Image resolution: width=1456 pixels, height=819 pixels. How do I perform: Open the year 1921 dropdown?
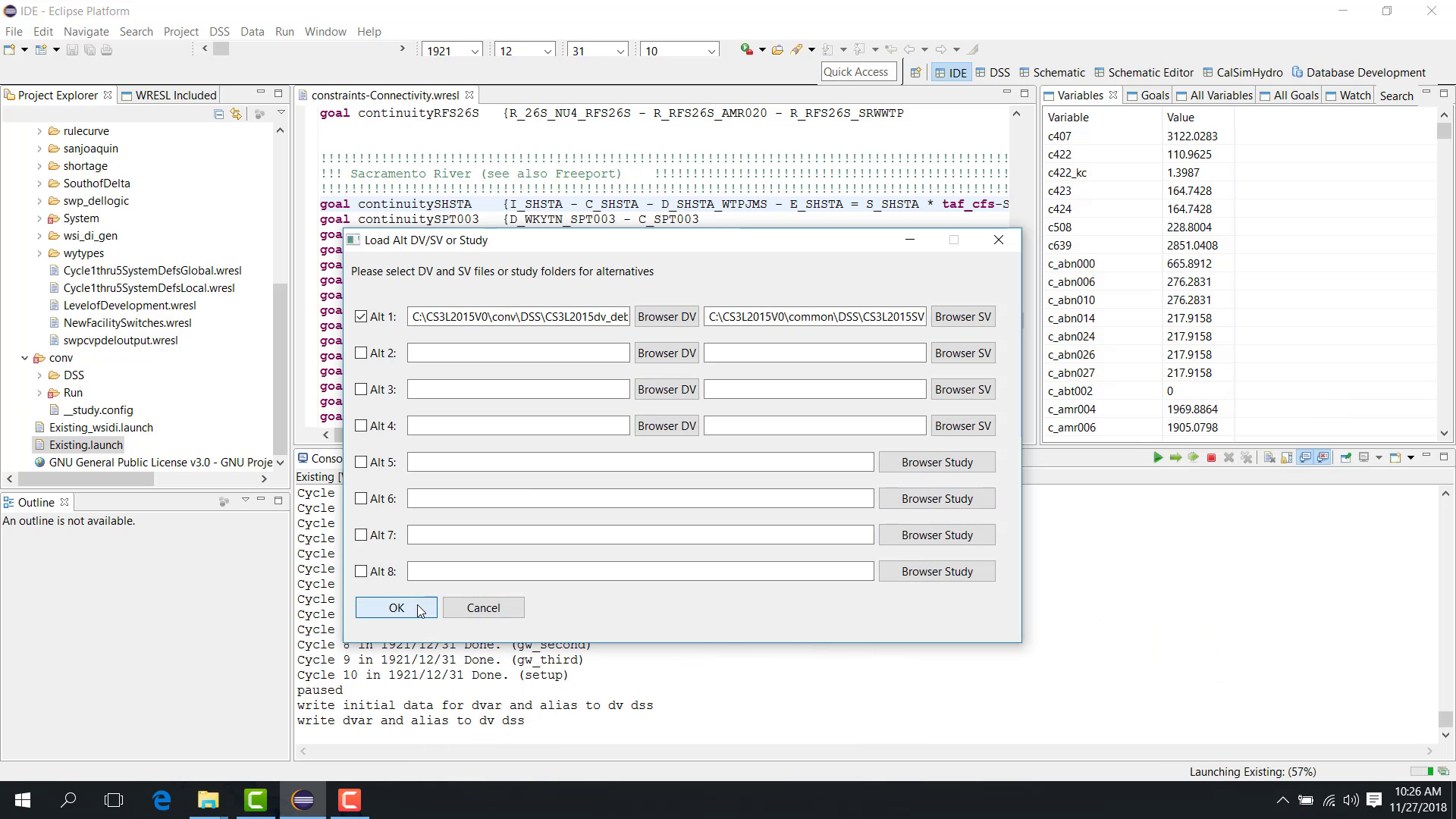click(475, 51)
